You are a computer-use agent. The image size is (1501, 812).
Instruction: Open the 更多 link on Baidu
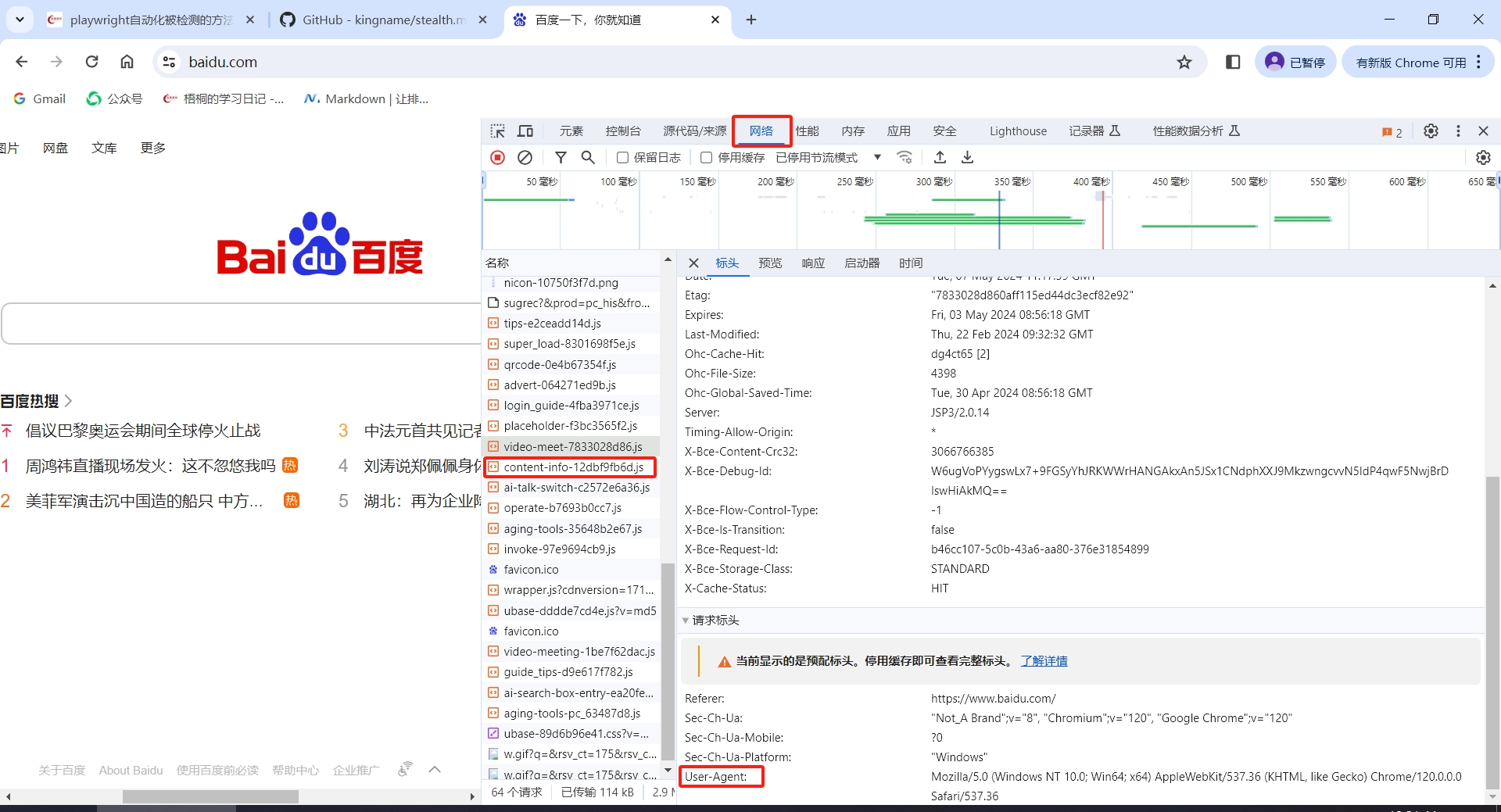[x=153, y=148]
